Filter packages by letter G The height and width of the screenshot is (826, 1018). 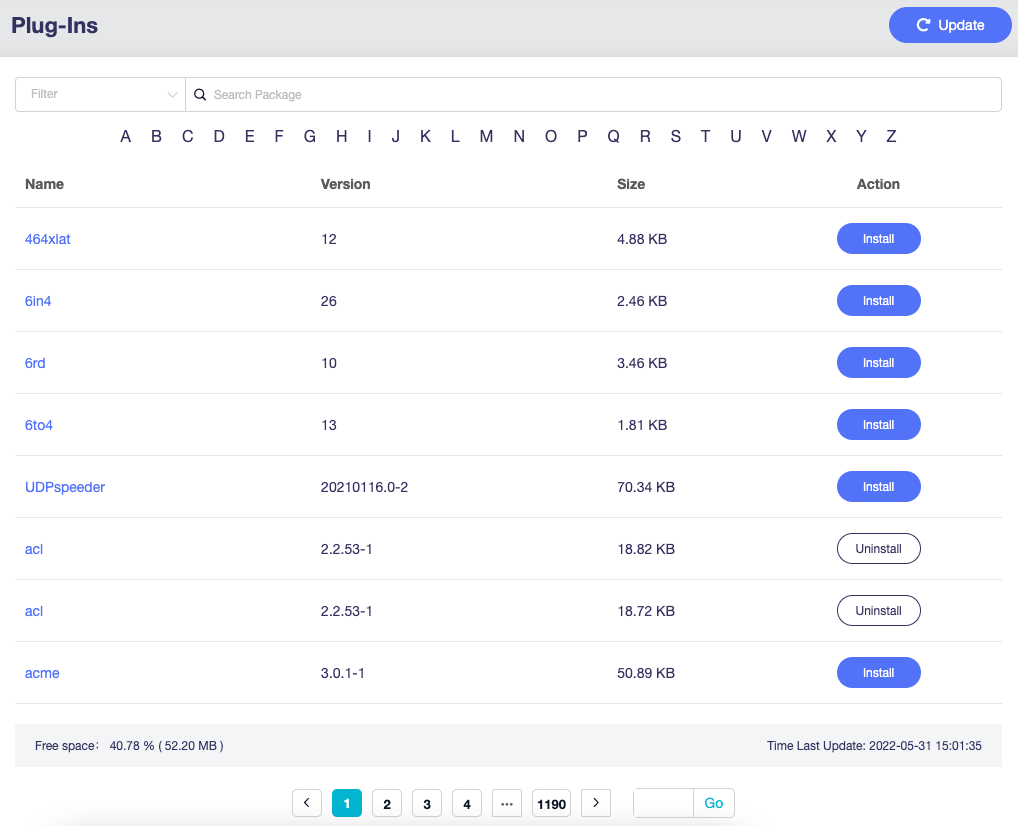pos(310,136)
